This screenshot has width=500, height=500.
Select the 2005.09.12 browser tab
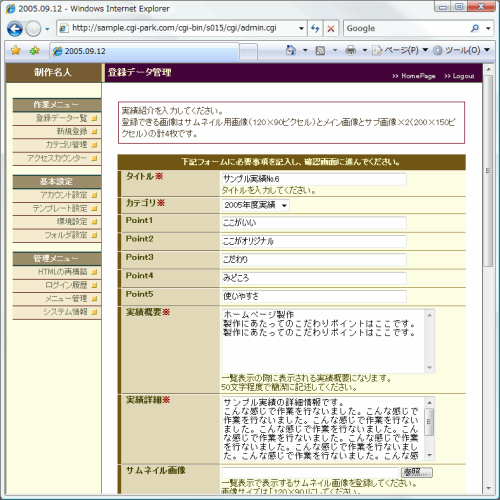(x=144, y=51)
